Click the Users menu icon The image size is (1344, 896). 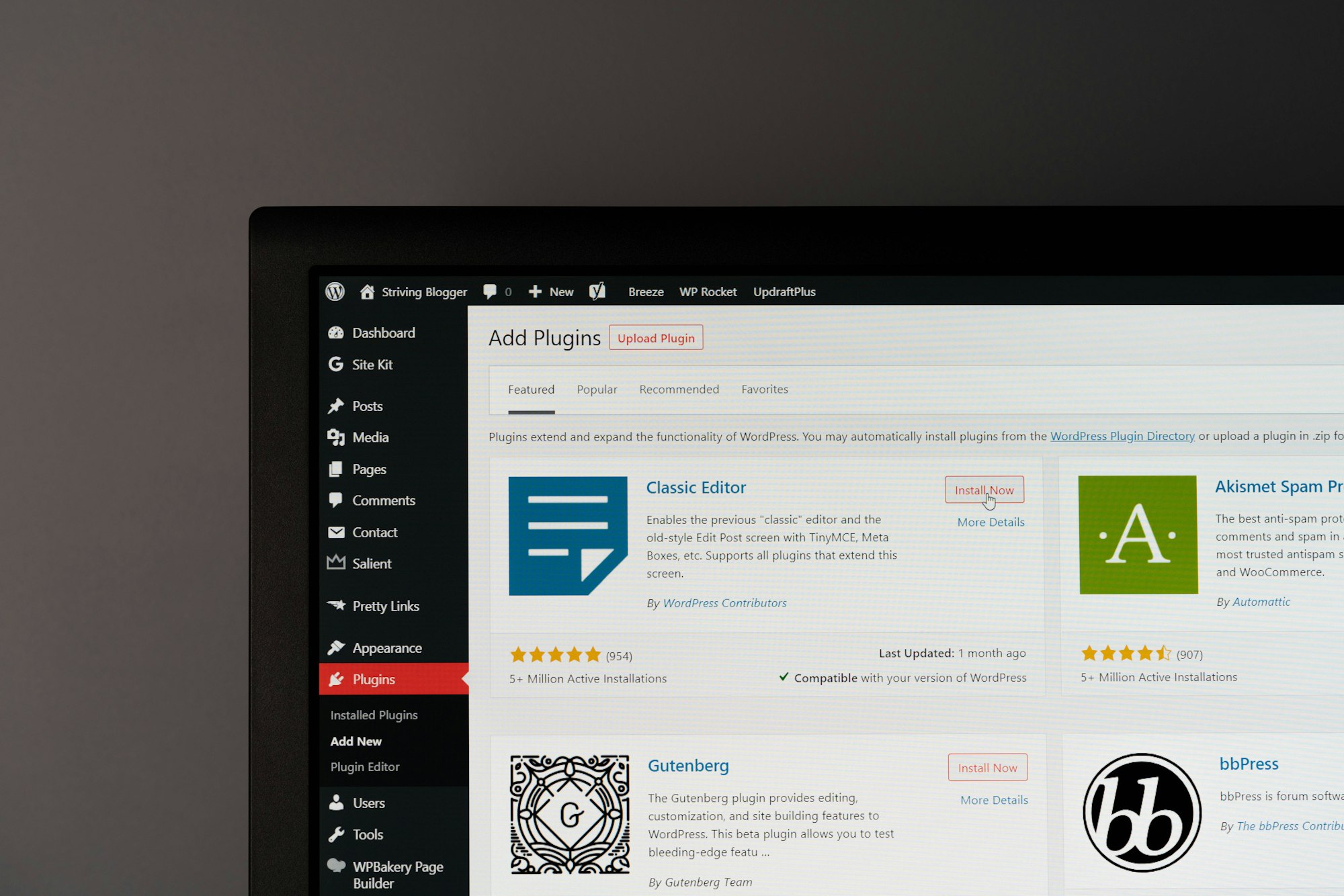coord(337,802)
